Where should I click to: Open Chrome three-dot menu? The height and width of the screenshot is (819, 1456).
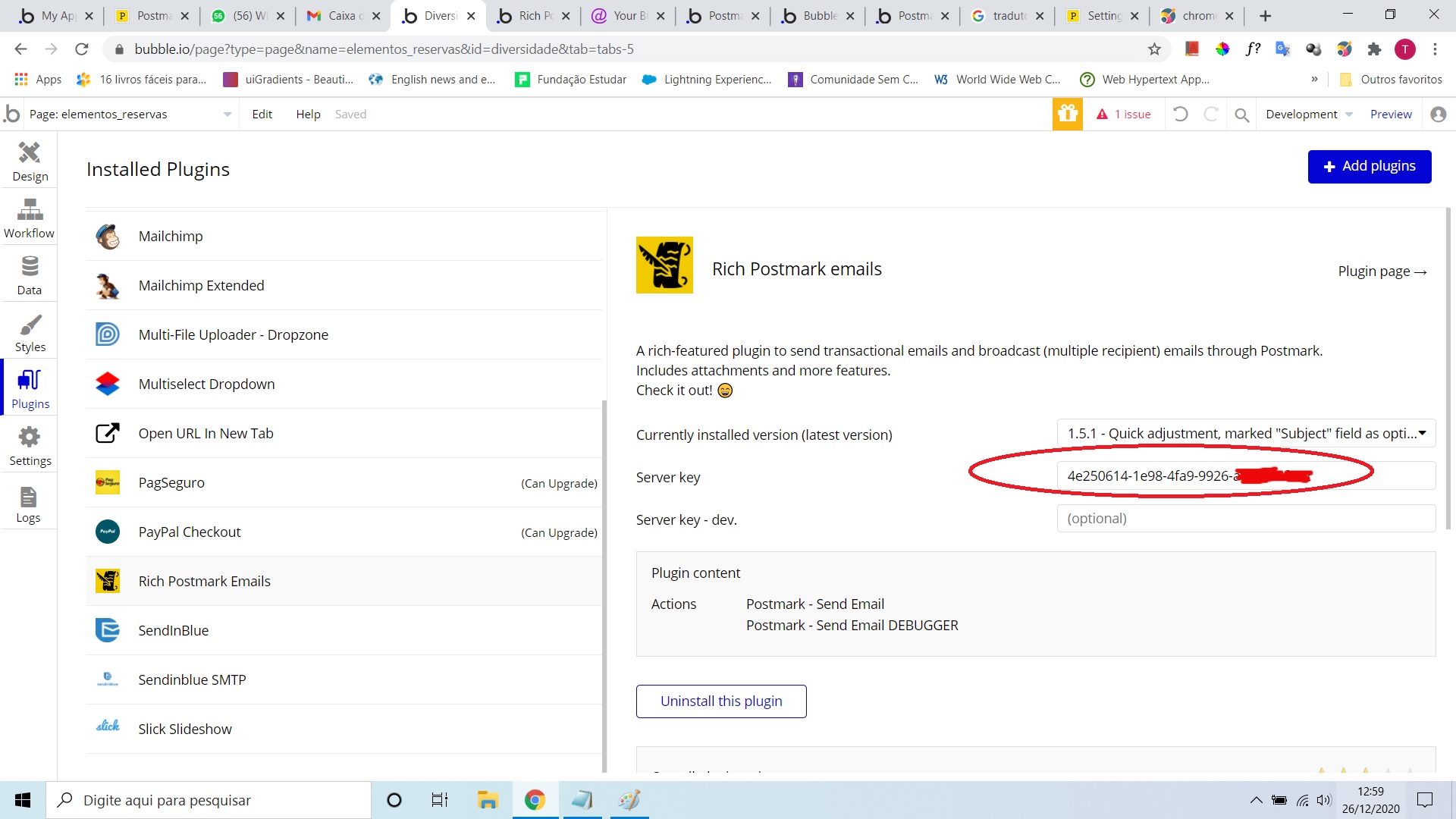[x=1435, y=49]
